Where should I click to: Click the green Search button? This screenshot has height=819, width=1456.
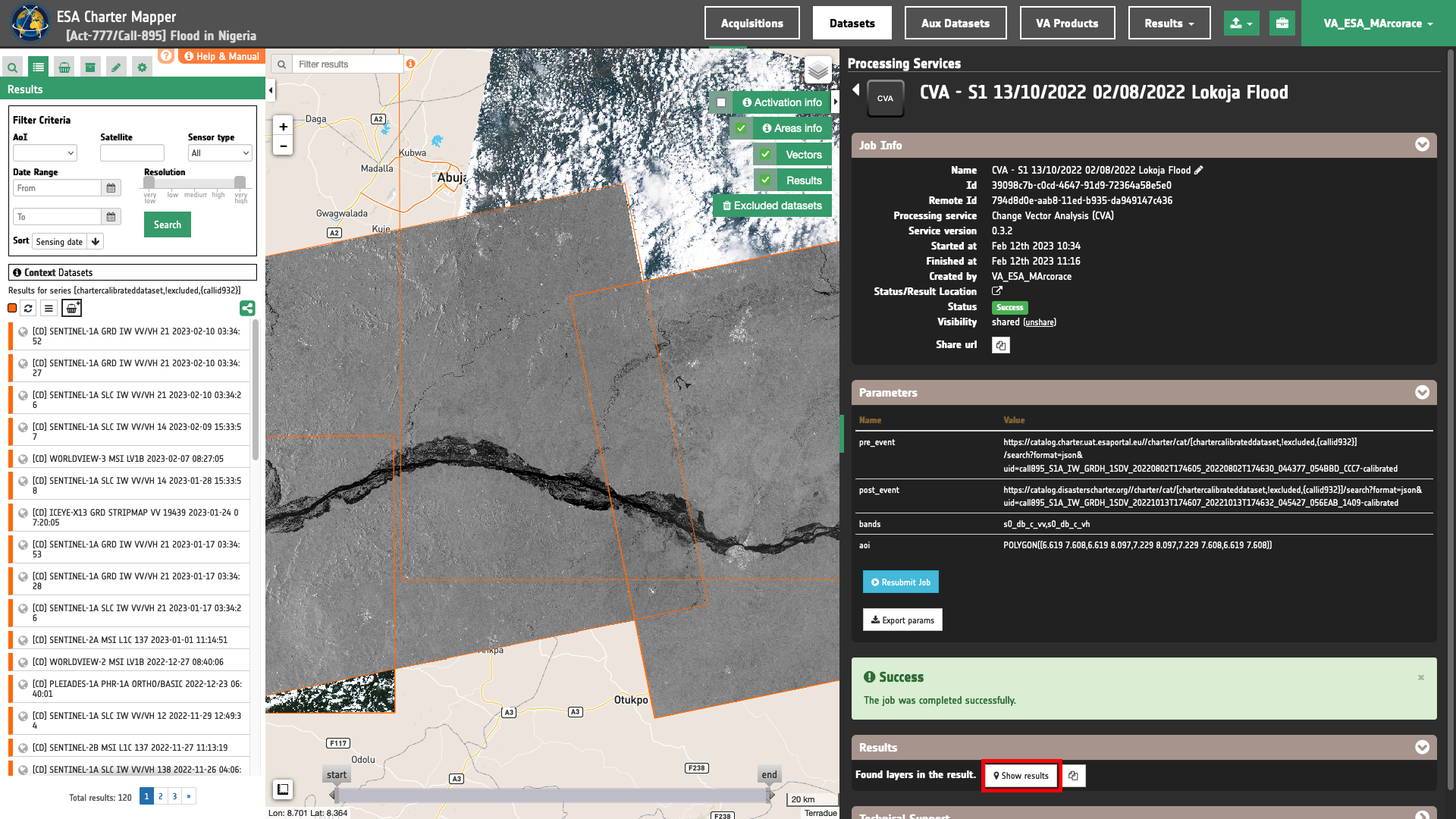[168, 224]
